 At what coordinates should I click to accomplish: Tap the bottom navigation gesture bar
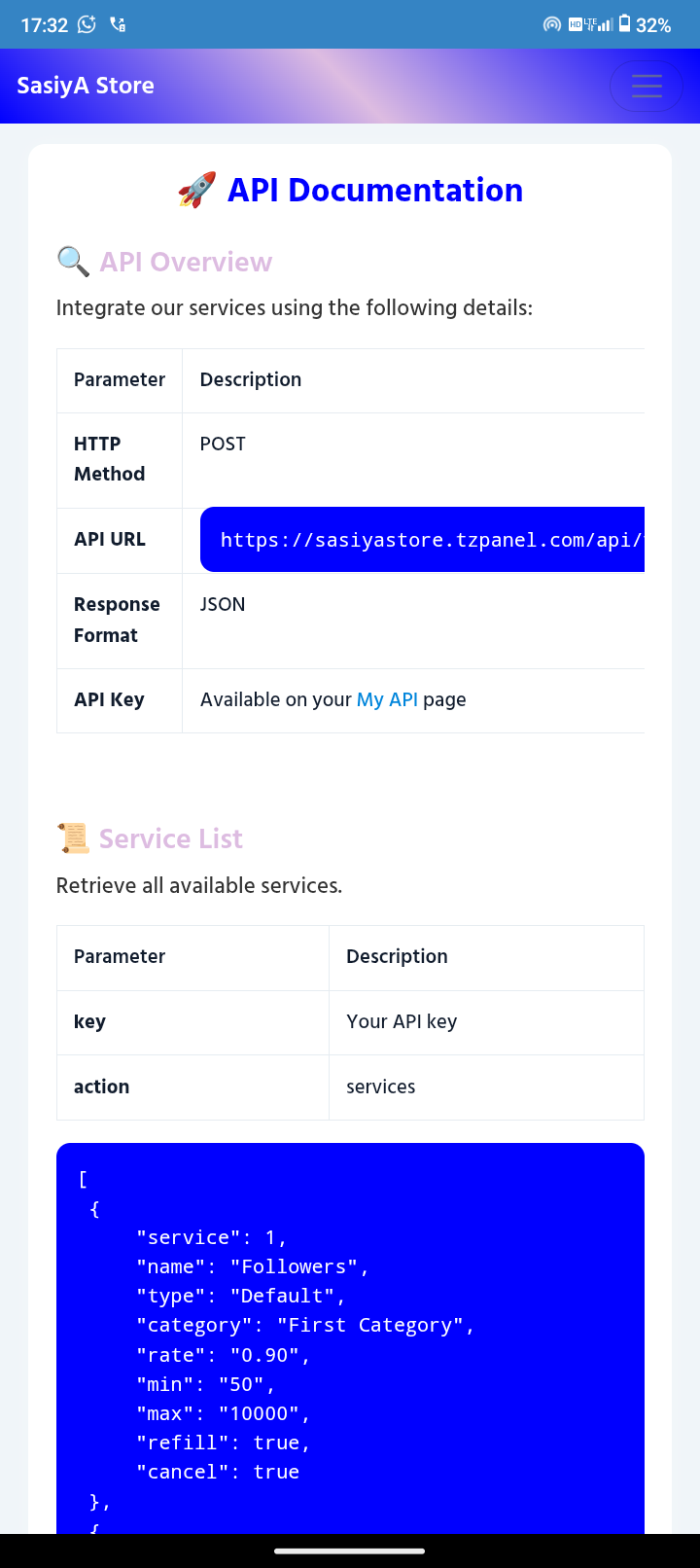pos(350,1550)
